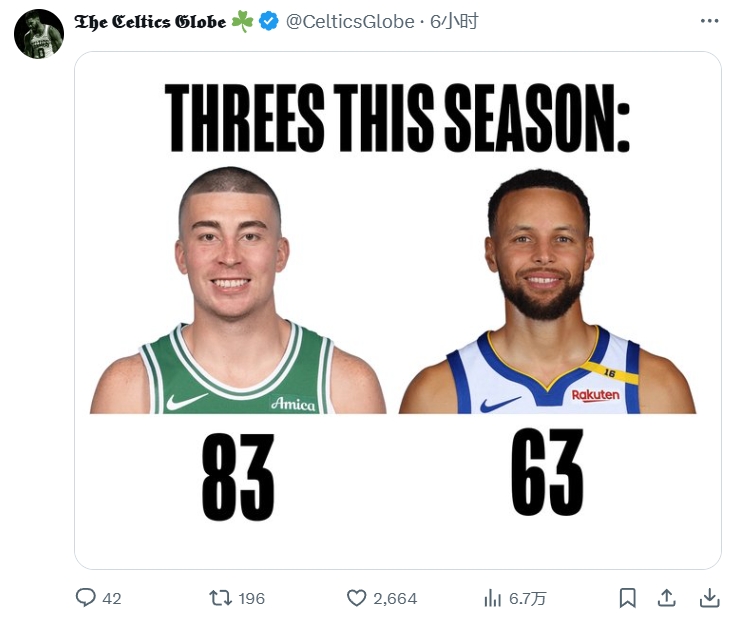735x618 pixels.
Task: Open the three-dot more options menu
Action: pos(709,21)
